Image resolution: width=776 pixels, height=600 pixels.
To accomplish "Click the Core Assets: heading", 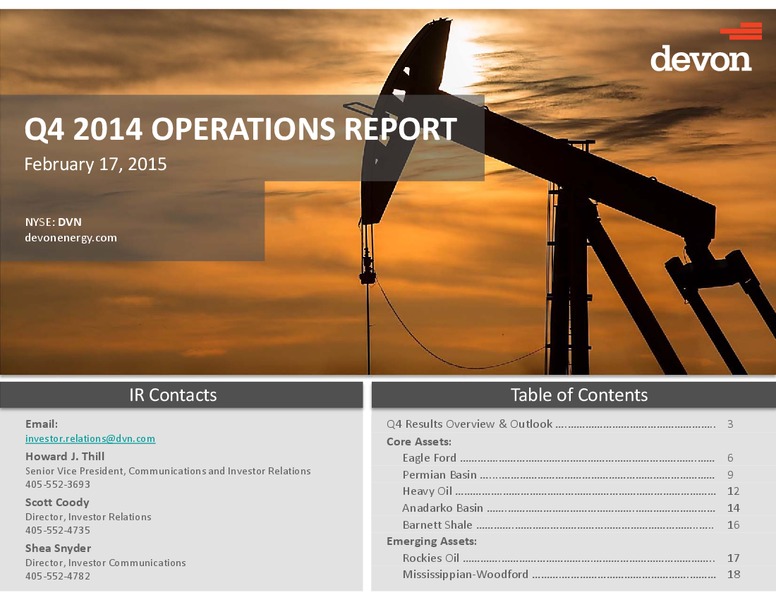I will tap(419, 442).
